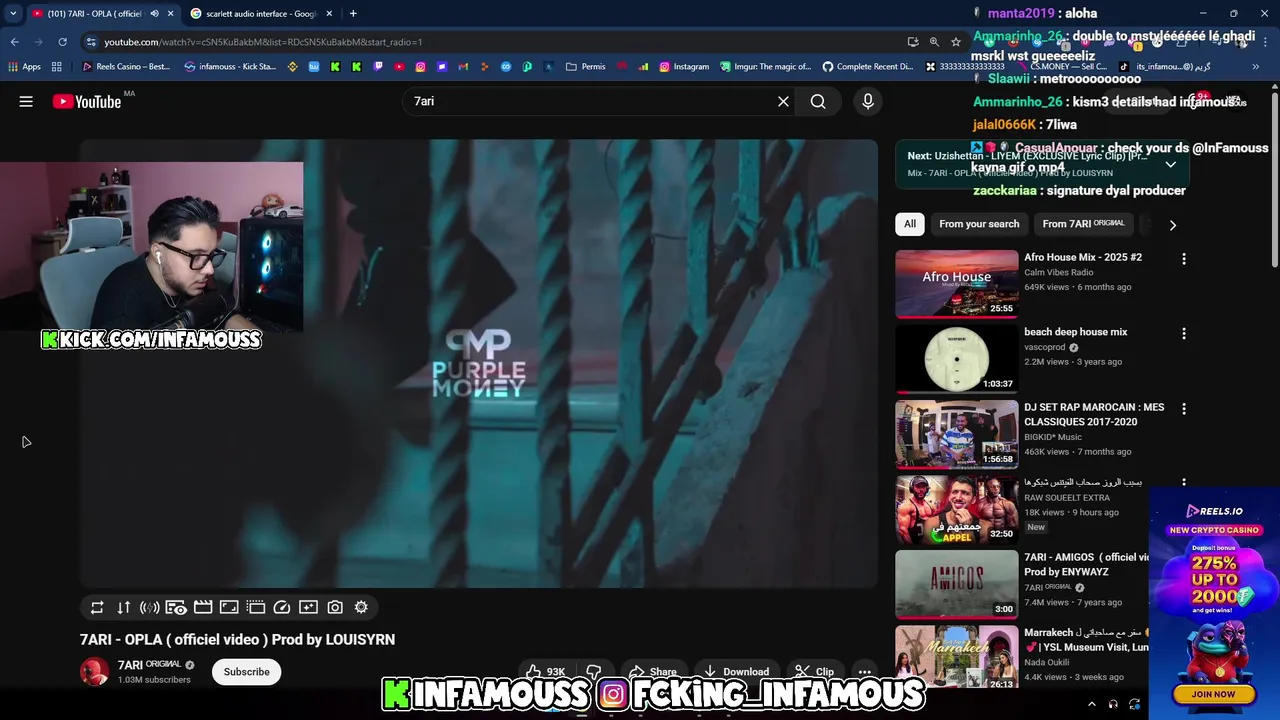
Task: Click the Reels.io JOIN NOW banner button
Action: pos(1213,694)
